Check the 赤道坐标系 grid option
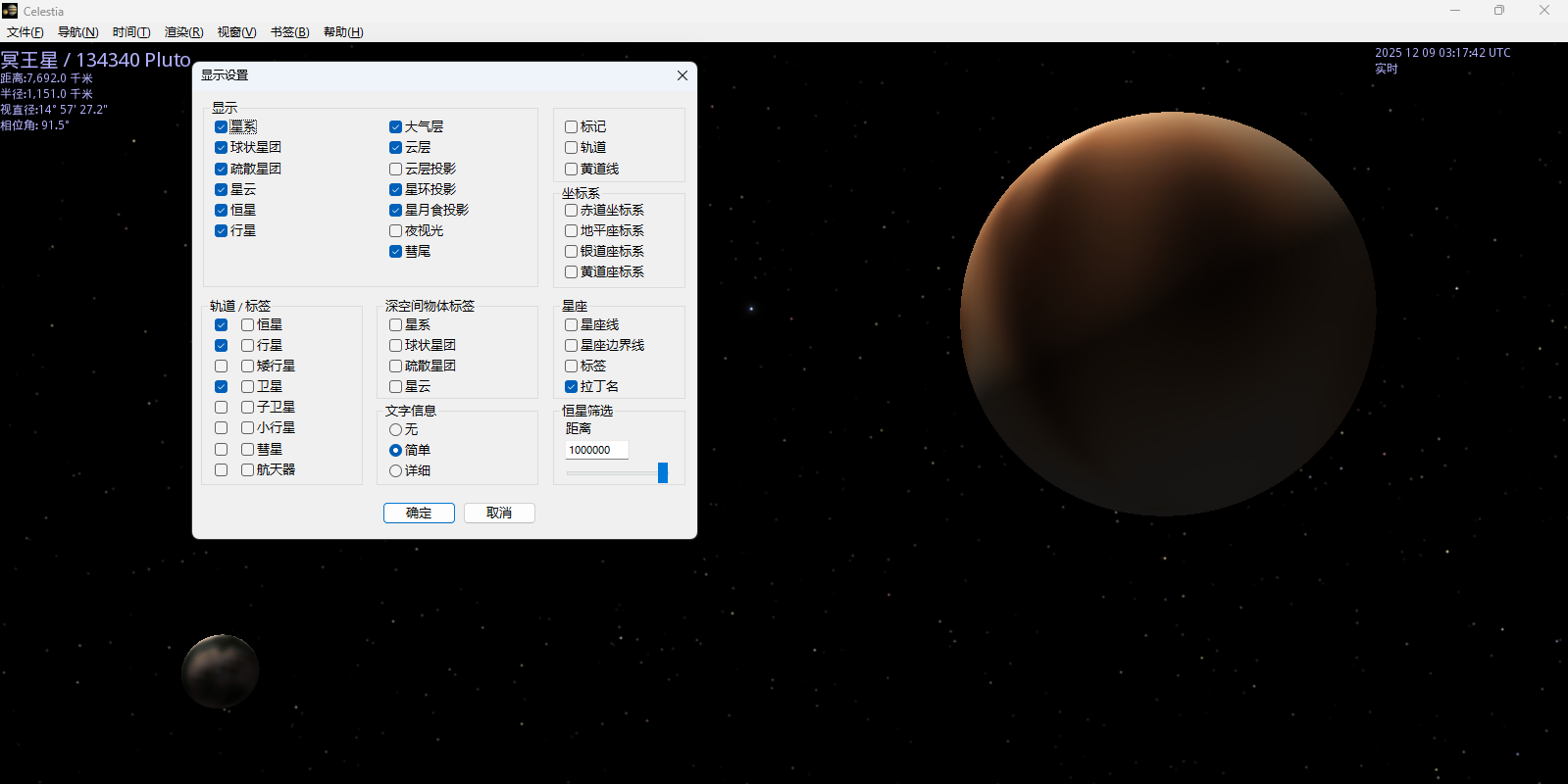The width and height of the screenshot is (1568, 784). [571, 211]
